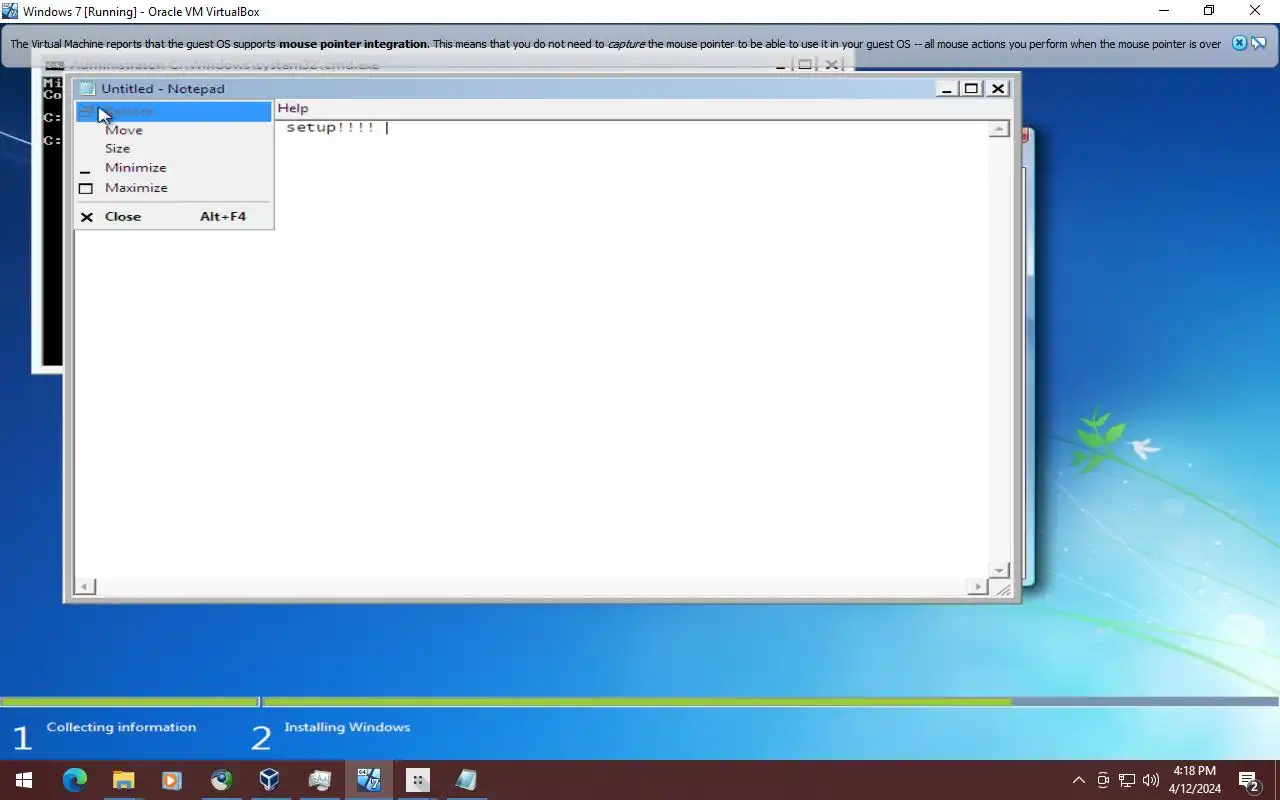Open the media player taskbar icon
Viewport: 1280px width, 800px height.
171,780
